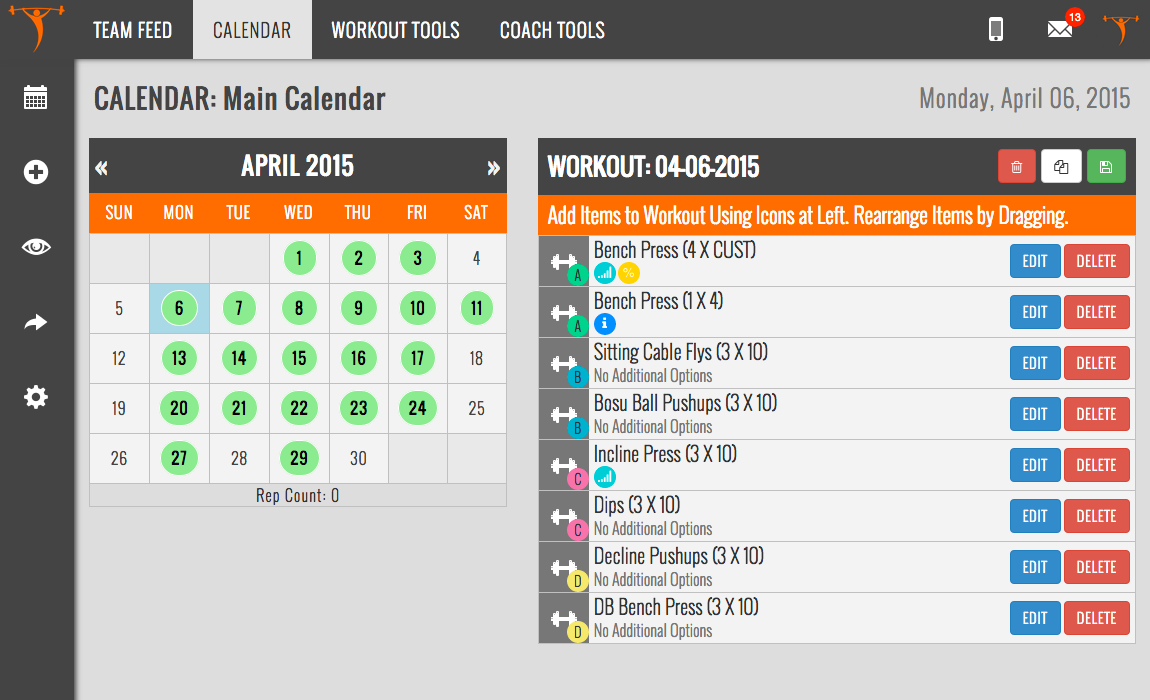Click the plus icon to add an item
The image size is (1150, 700).
click(35, 172)
